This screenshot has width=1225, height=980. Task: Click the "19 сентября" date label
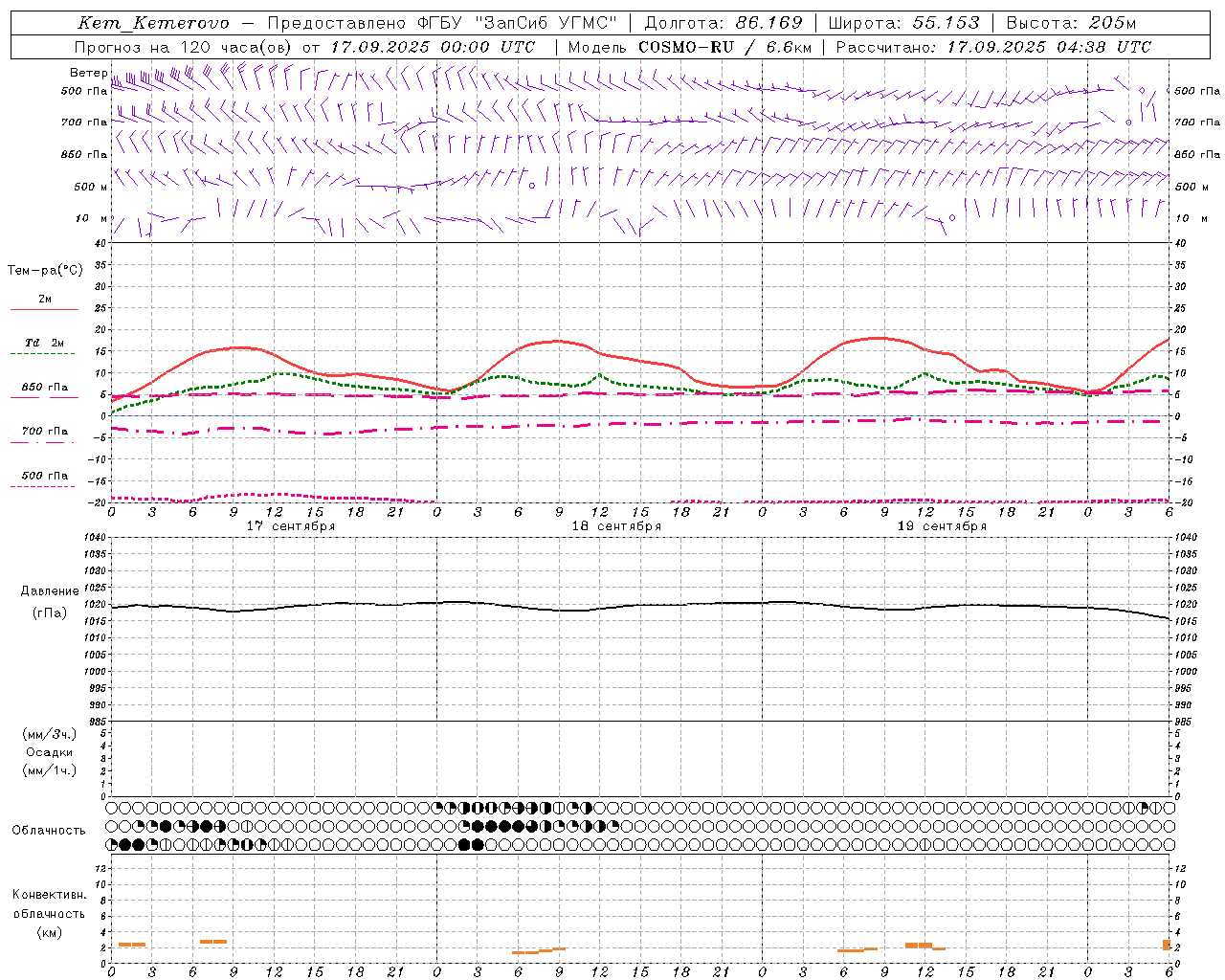[942, 526]
